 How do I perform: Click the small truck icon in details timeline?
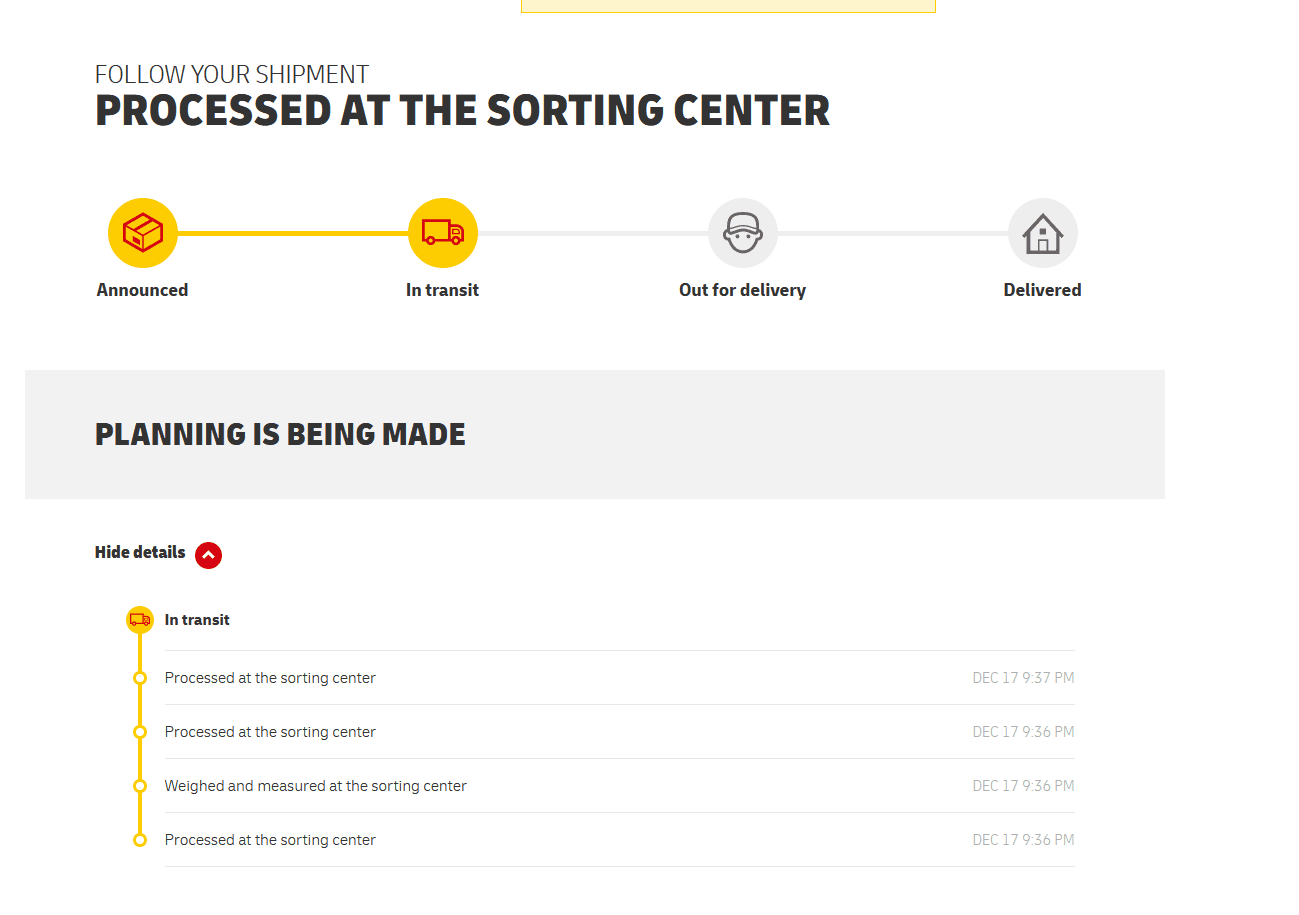pyautogui.click(x=140, y=620)
